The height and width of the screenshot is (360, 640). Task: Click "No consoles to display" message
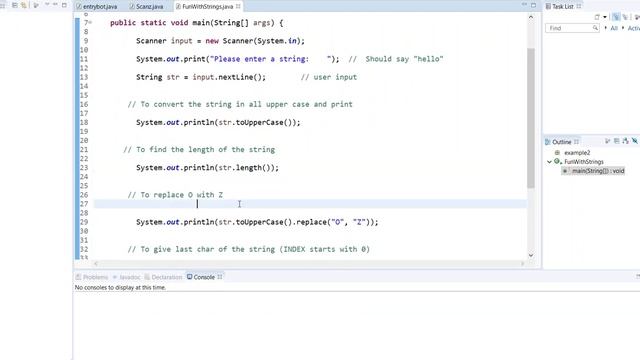tap(120, 288)
